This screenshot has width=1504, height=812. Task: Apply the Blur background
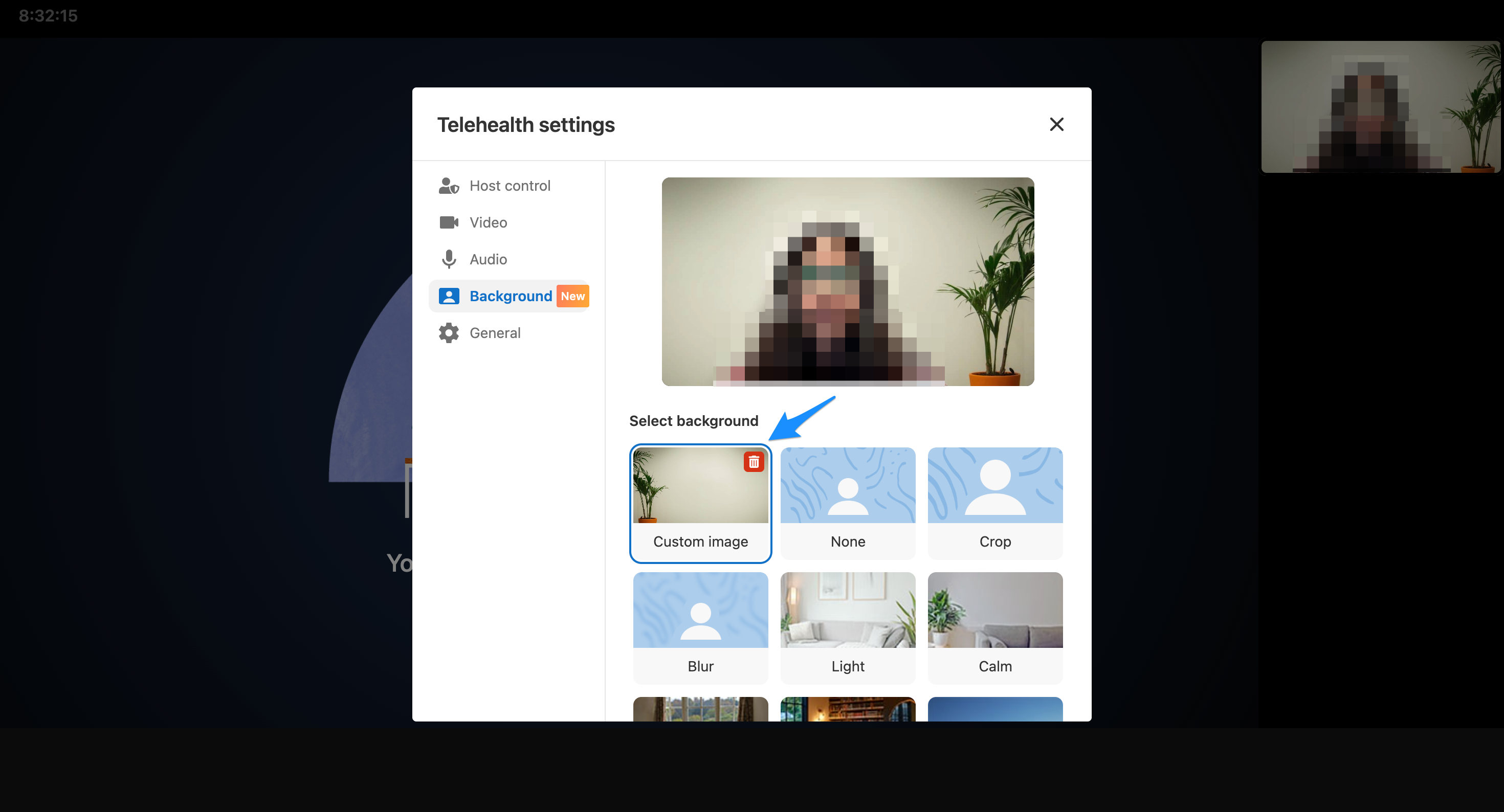tap(700, 628)
